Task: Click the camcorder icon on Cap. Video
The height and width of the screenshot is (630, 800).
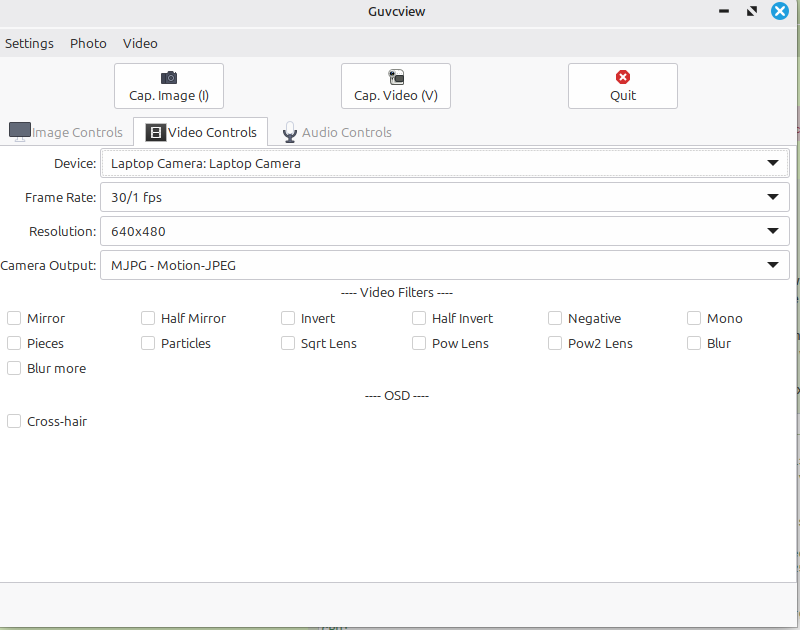Action: click(x=396, y=77)
